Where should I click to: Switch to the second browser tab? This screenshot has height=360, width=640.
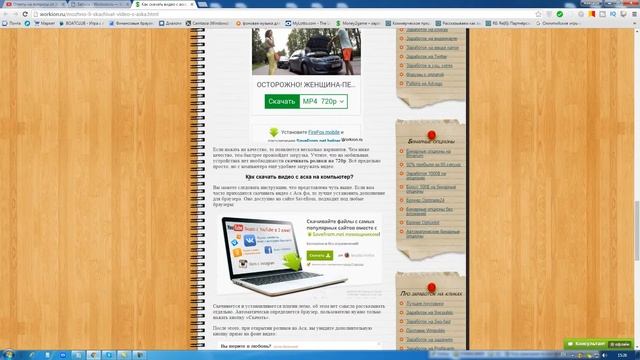[99, 4]
